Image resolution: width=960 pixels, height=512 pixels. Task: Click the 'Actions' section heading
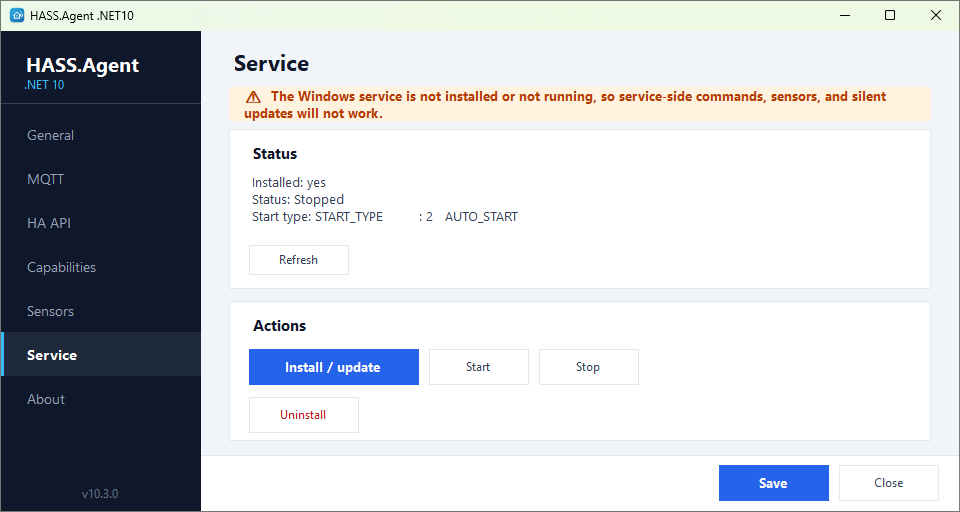click(279, 326)
